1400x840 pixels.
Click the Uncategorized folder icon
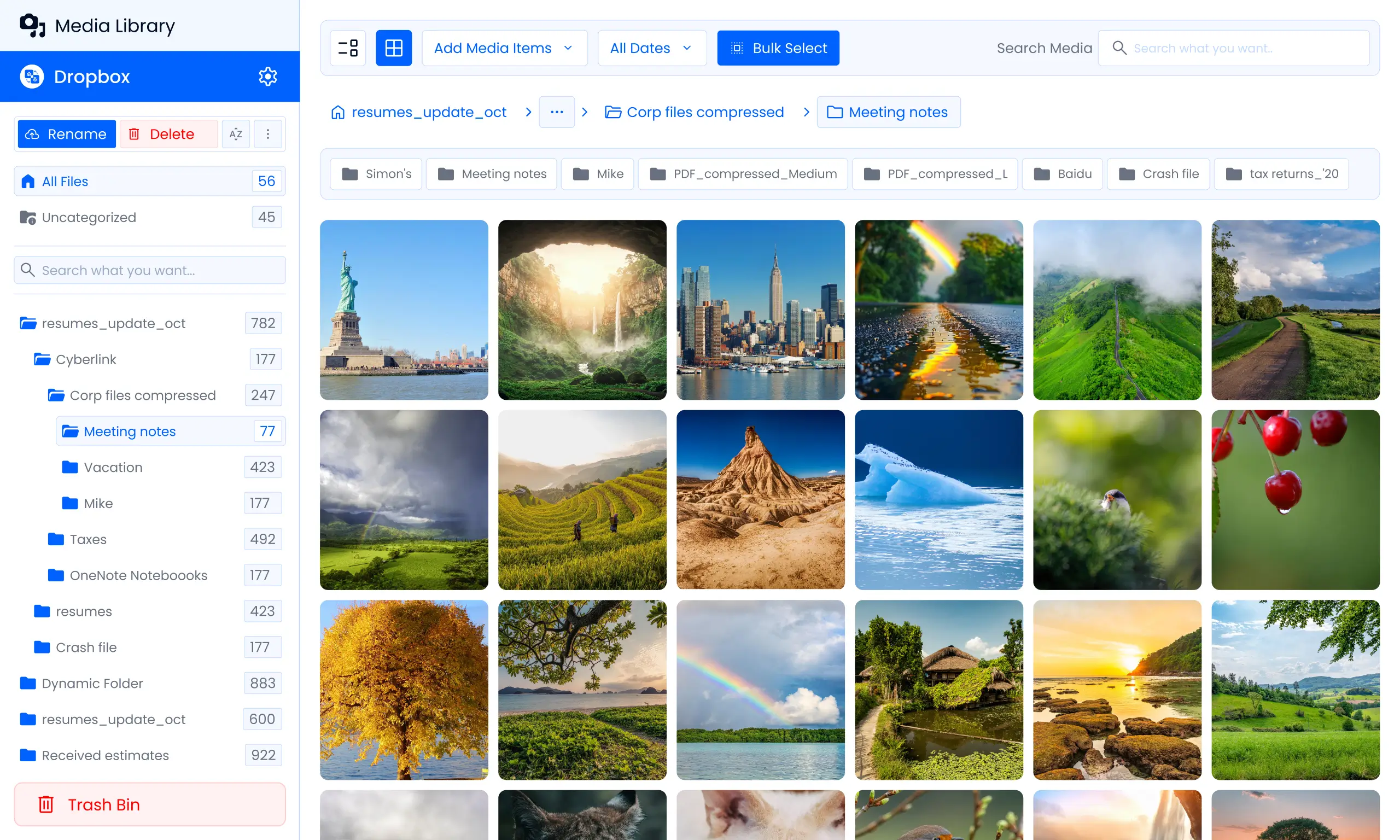pos(28,217)
